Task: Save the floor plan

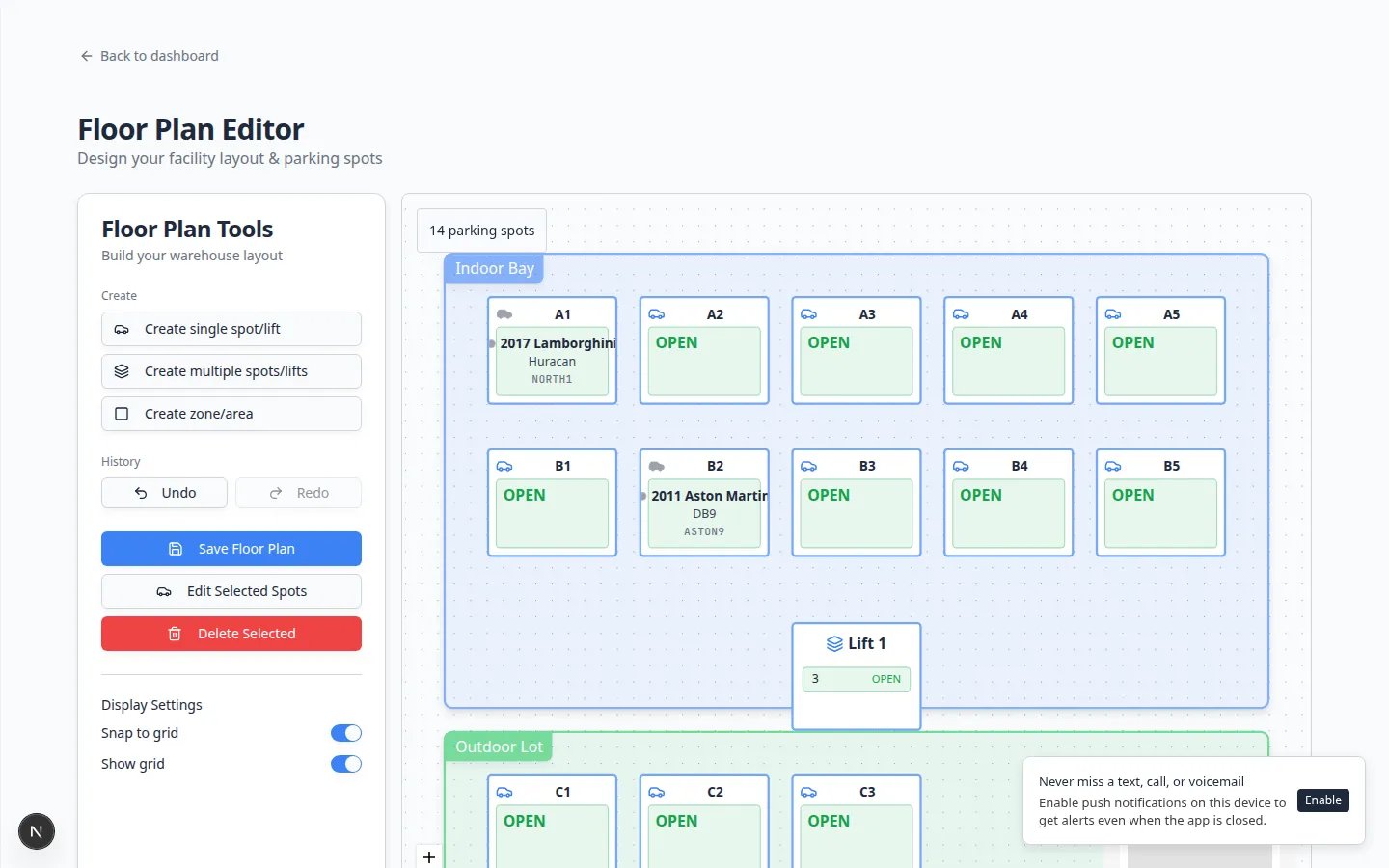Action: pyautogui.click(x=231, y=549)
